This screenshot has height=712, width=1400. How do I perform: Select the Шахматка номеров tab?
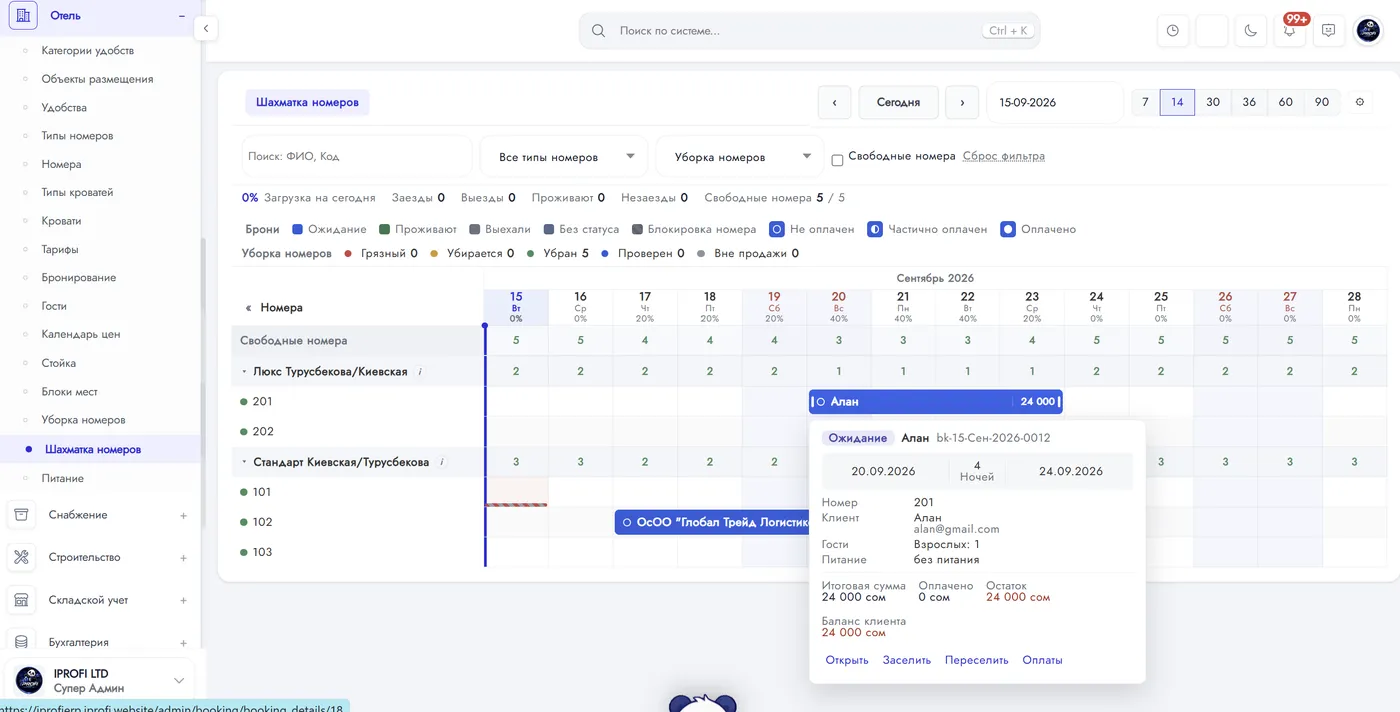point(307,102)
